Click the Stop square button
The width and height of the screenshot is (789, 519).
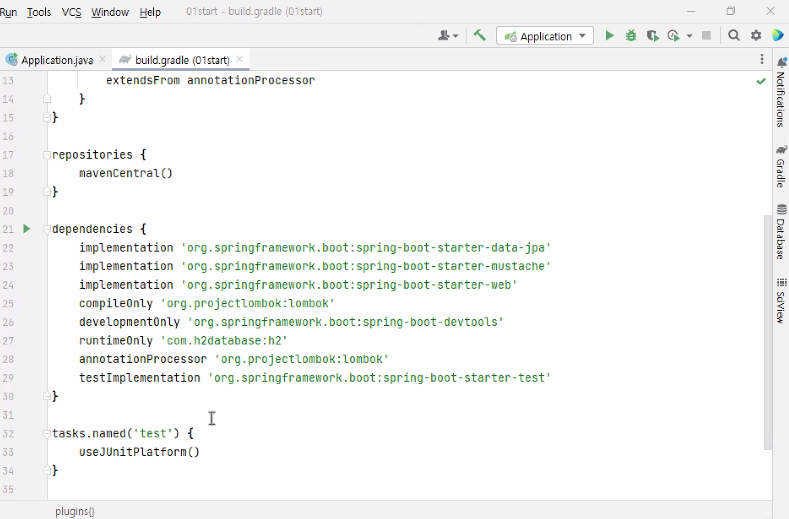706,36
